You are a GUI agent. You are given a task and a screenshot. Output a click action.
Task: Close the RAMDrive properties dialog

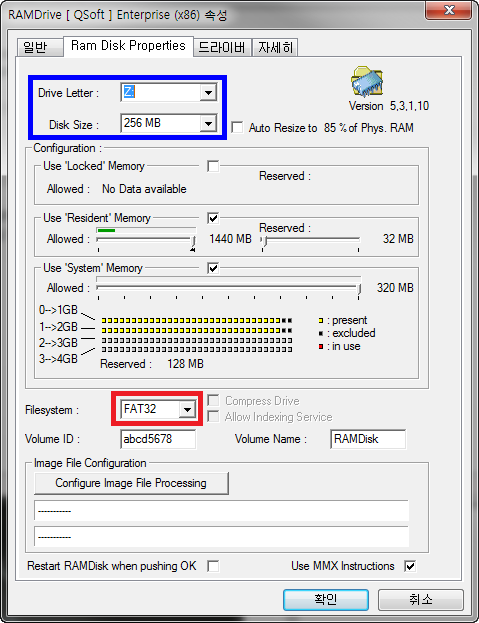(448, 10)
